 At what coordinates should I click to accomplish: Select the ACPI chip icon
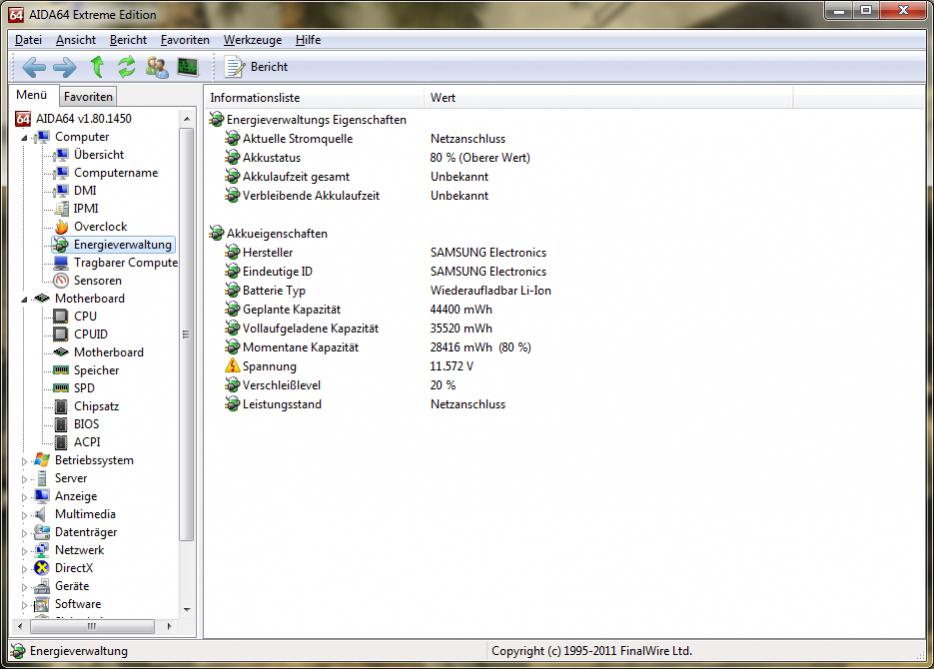[x=61, y=442]
